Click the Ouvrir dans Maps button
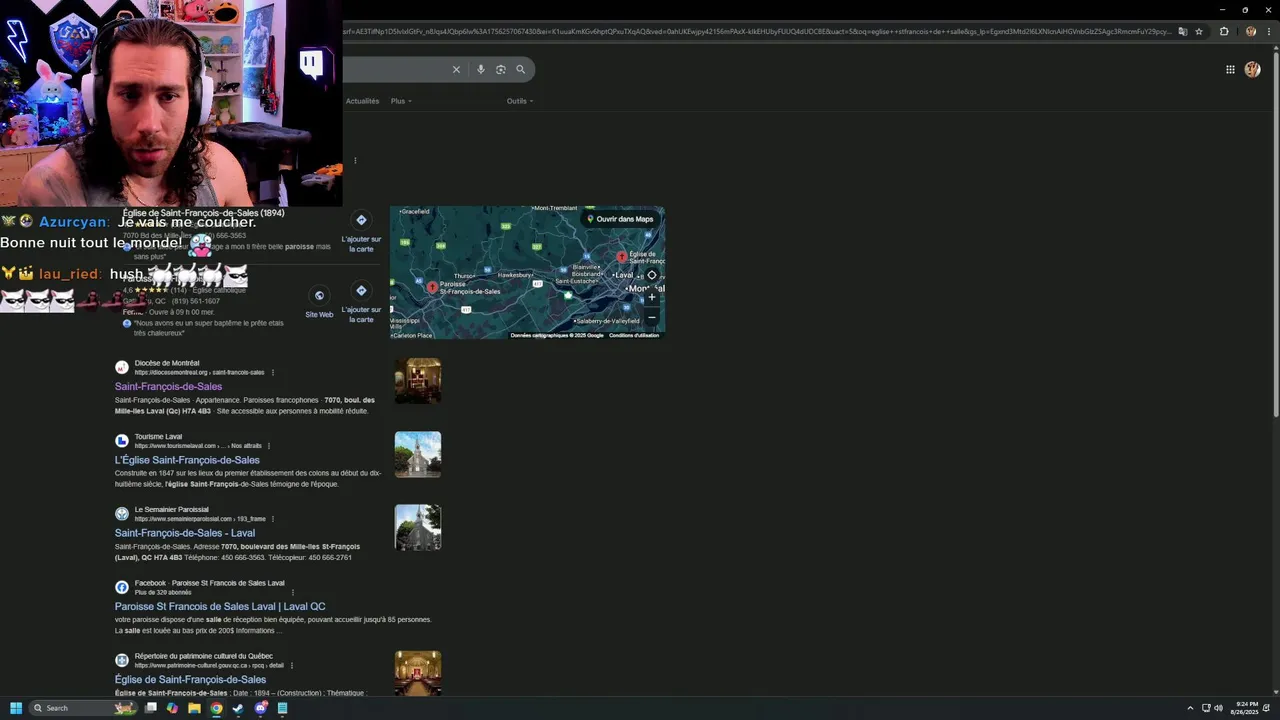The image size is (1280, 720). pos(620,219)
